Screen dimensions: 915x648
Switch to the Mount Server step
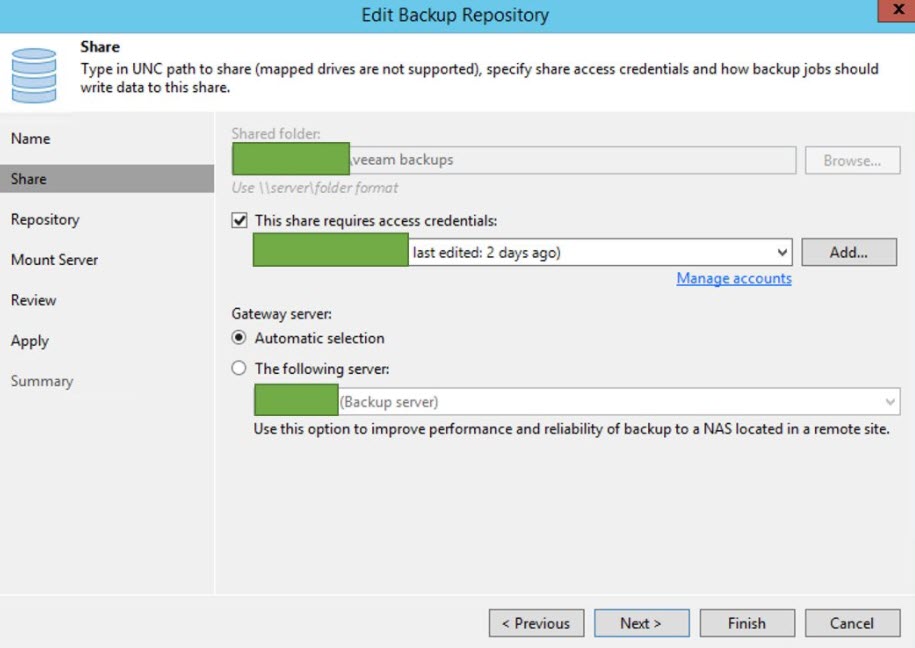55,260
